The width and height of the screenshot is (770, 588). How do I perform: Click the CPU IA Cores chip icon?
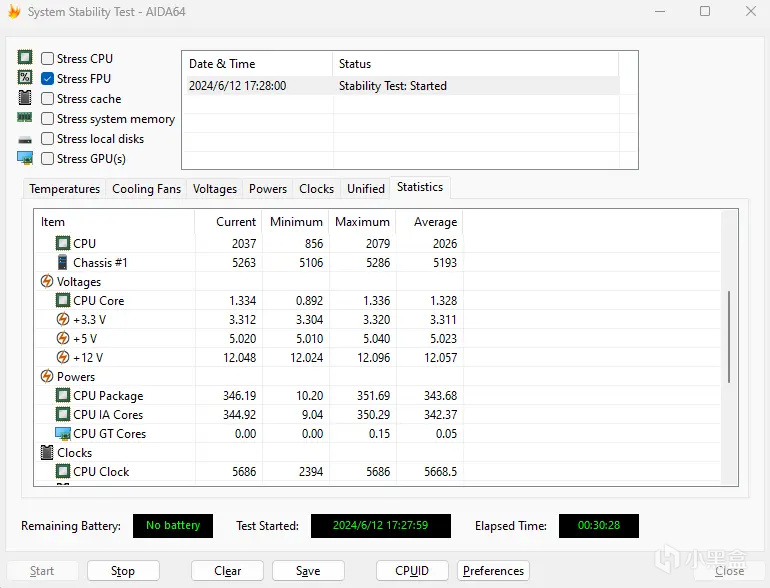pyautogui.click(x=63, y=414)
